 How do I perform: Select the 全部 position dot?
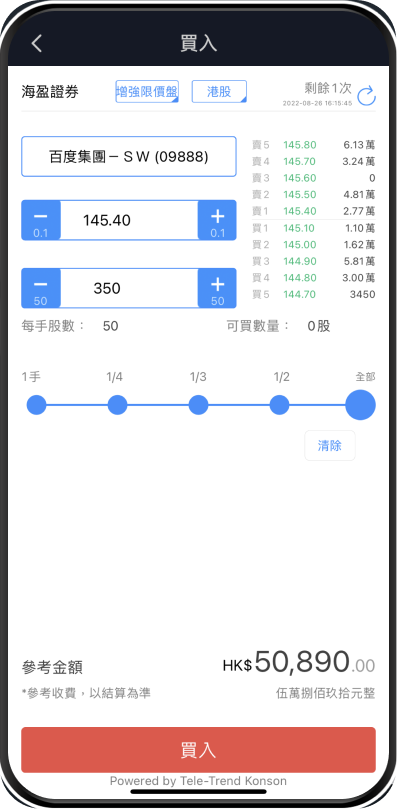coord(360,405)
